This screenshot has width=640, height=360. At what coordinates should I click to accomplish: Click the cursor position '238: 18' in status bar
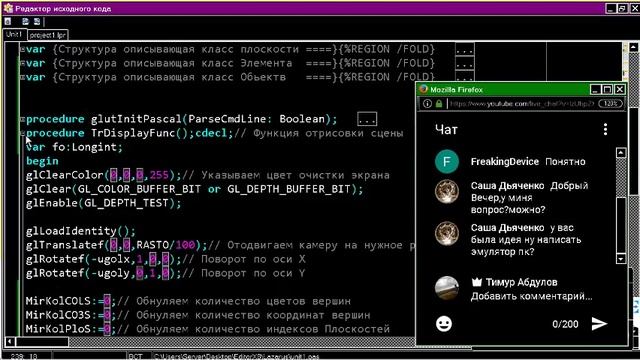[x=24, y=356]
